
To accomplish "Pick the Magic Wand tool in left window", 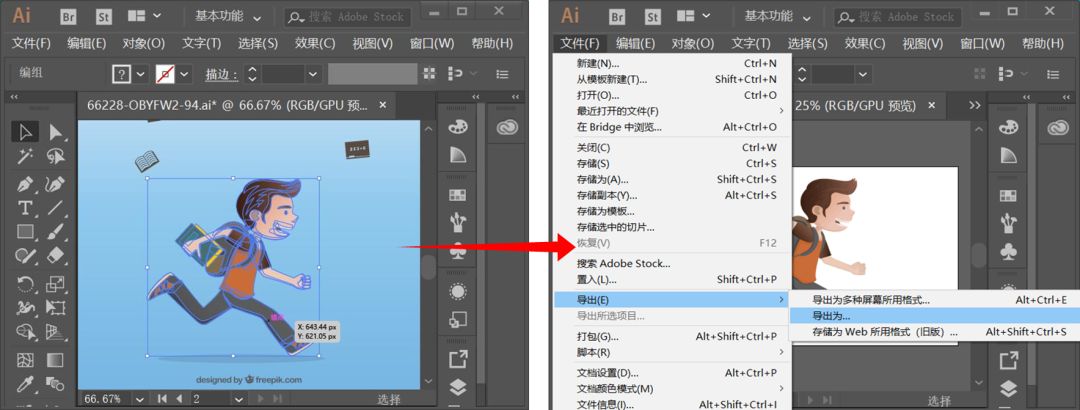I will 25,156.
